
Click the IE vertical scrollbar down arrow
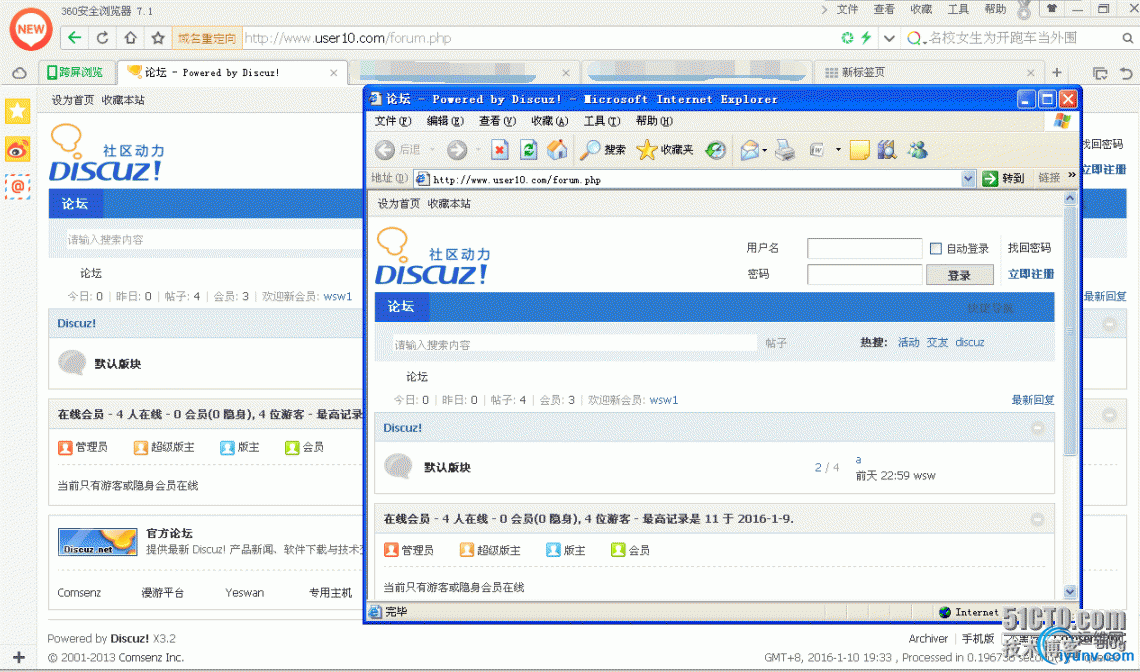1069,592
